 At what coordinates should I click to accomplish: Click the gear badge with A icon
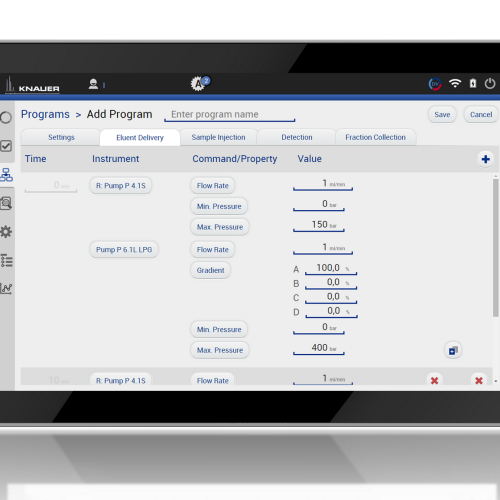click(x=200, y=83)
